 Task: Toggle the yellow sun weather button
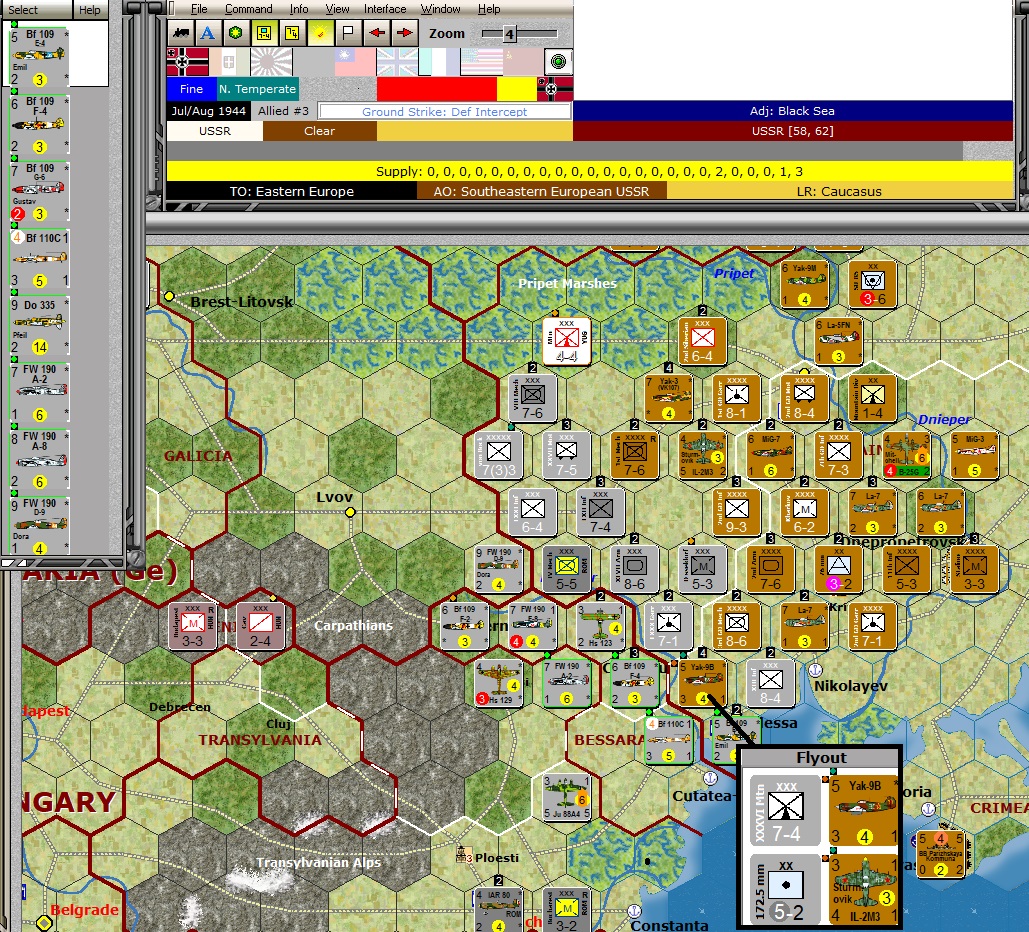[x=320, y=33]
